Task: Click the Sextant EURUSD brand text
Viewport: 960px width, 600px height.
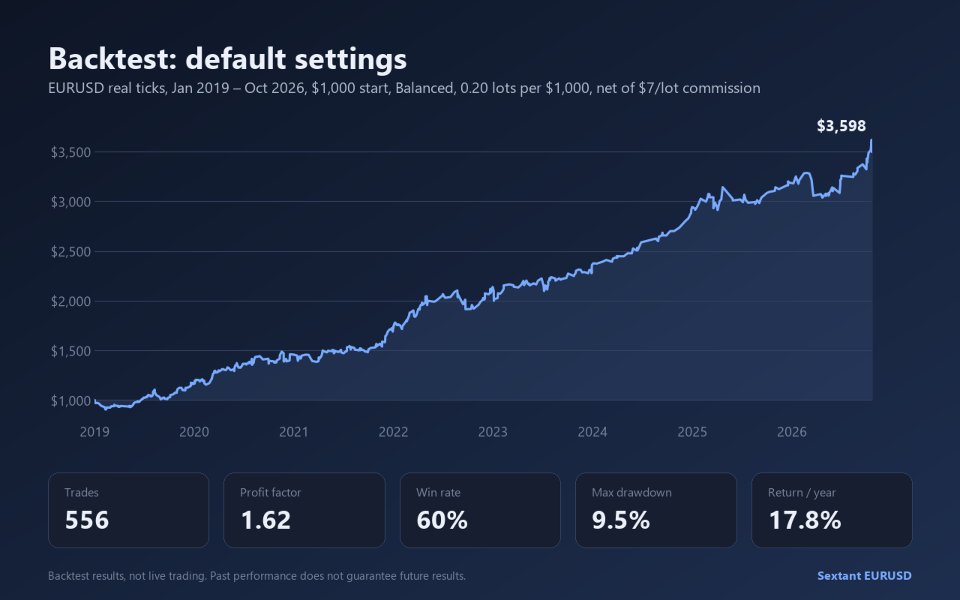Action: (x=864, y=576)
